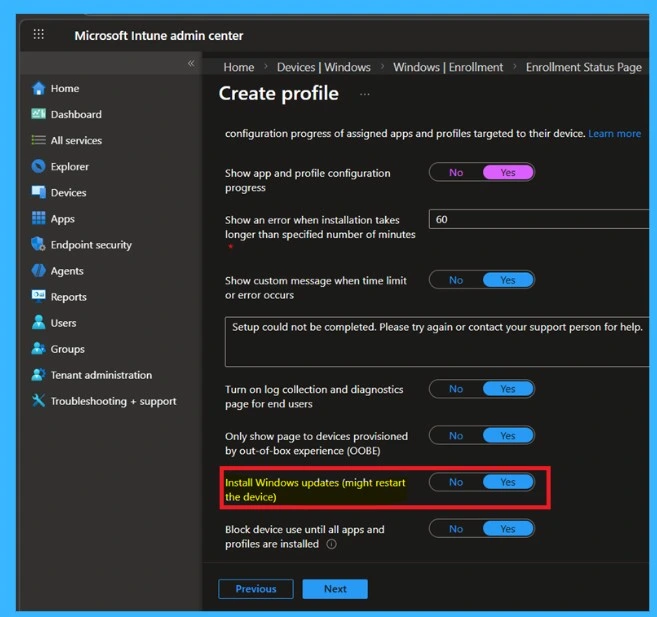
Task: Set Show custom message when time limit to Yes
Action: 508,280
